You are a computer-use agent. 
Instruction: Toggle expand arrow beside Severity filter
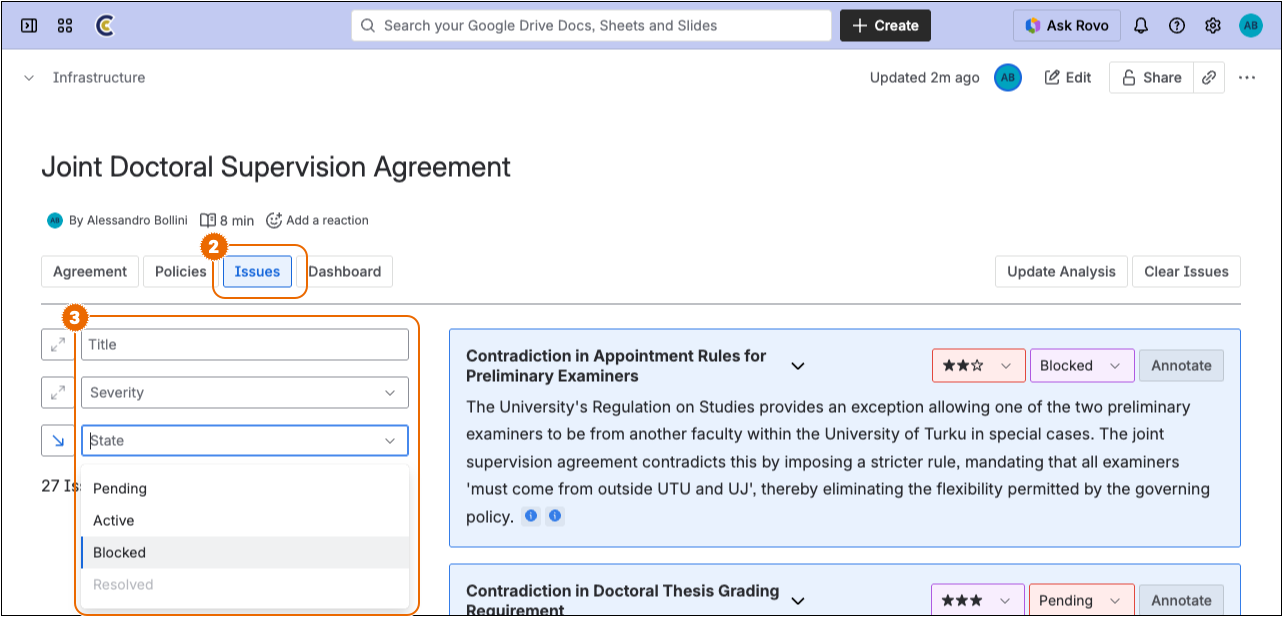(x=56, y=393)
